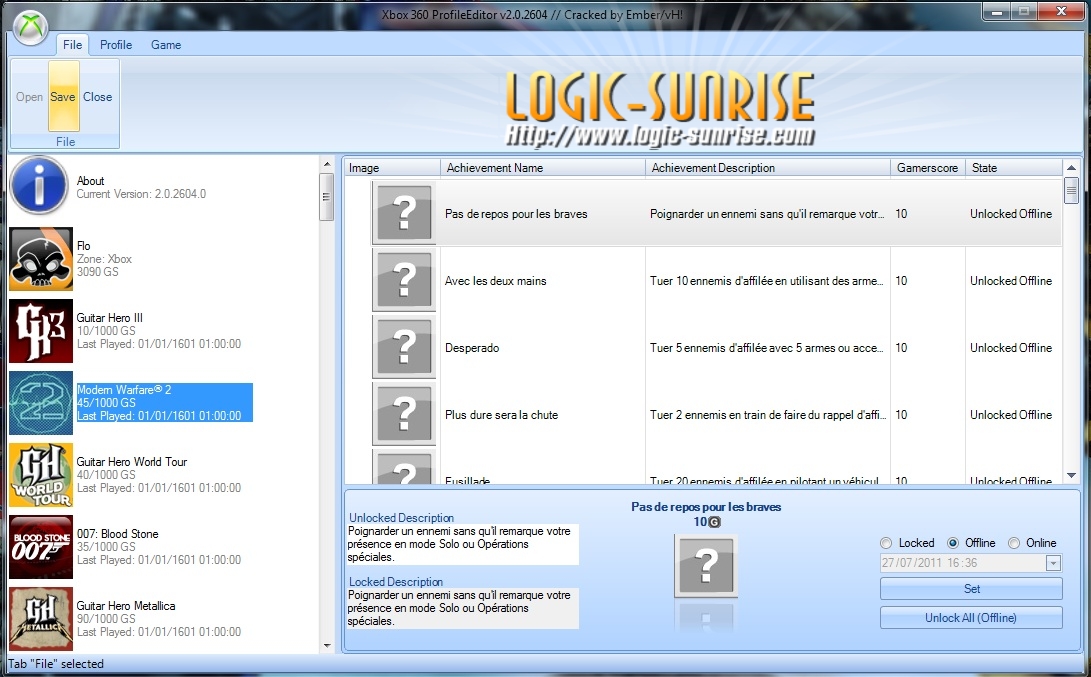Image resolution: width=1091 pixels, height=677 pixels.
Task: Click the Avec les deux mains achievement image
Action: [404, 280]
